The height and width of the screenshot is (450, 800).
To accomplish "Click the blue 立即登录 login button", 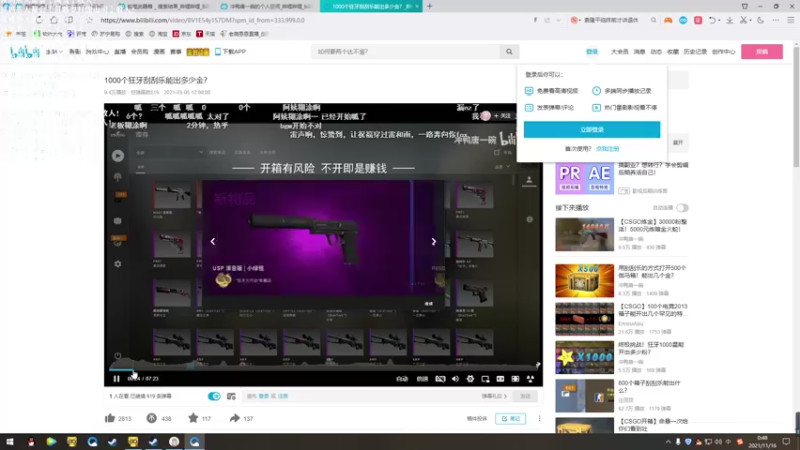I will point(592,130).
